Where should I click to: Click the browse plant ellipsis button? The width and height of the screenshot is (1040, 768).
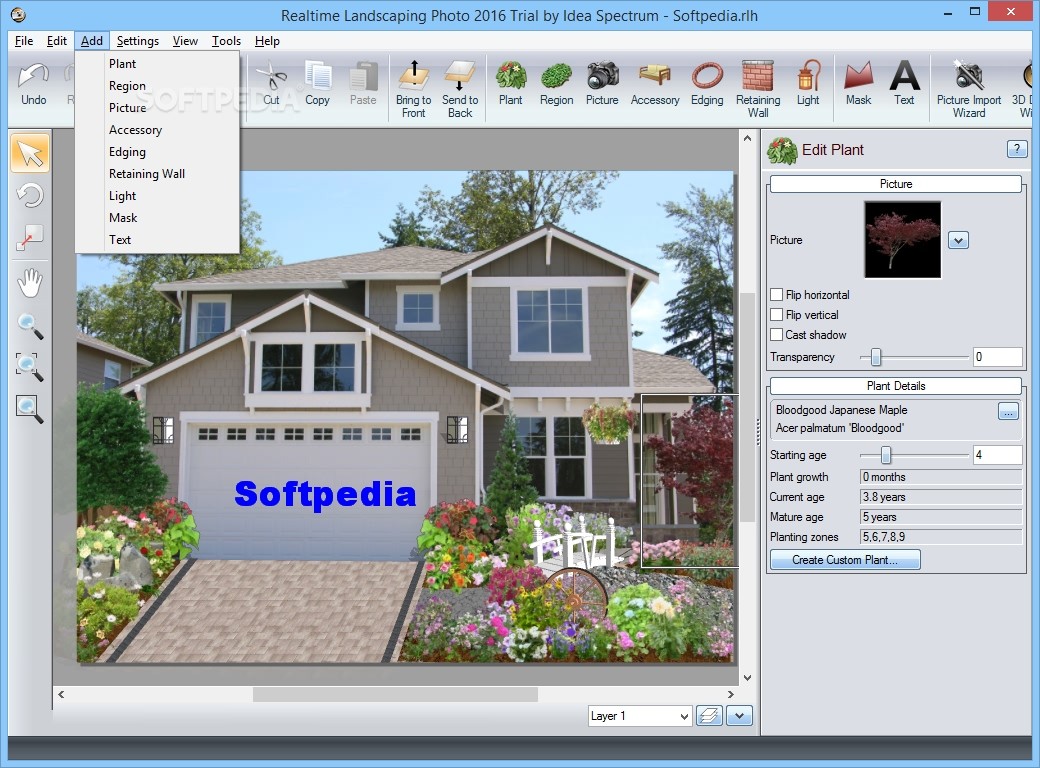(1008, 411)
